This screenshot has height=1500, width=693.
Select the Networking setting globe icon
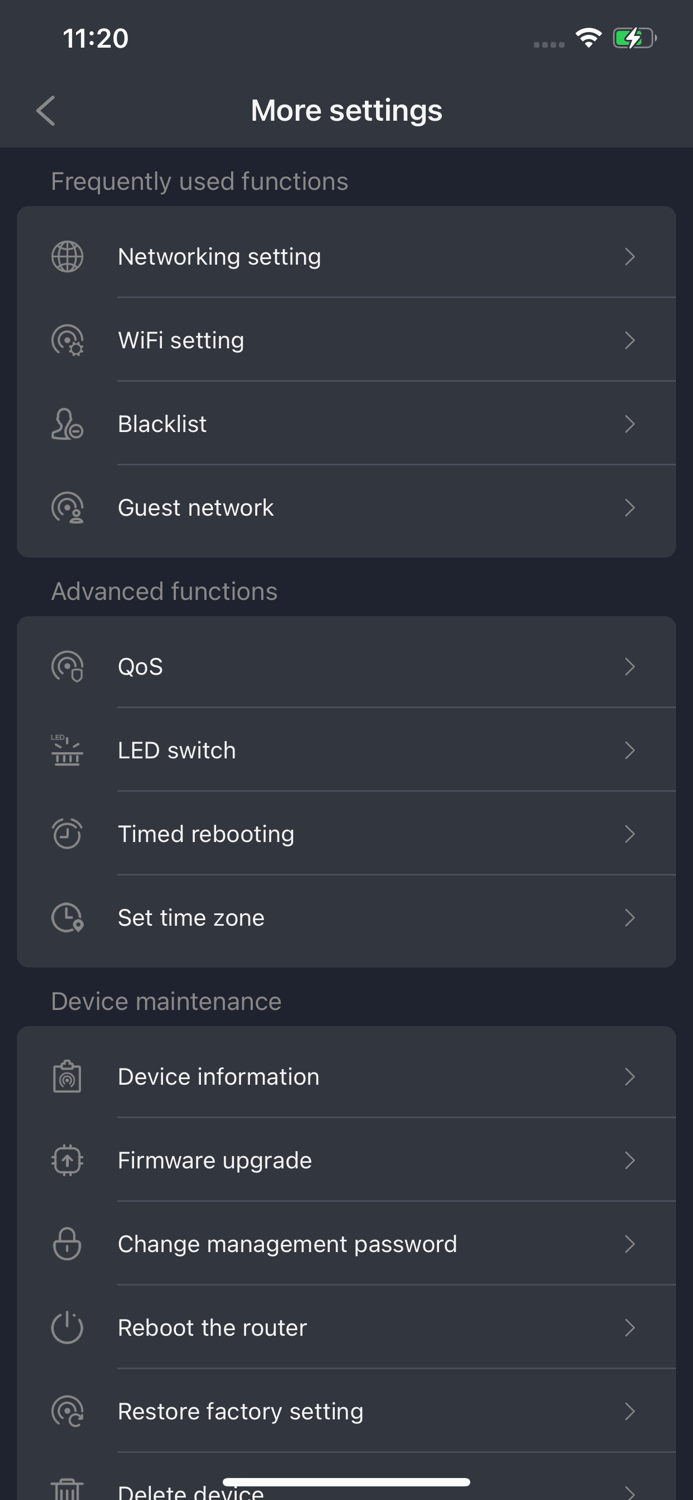[66, 256]
